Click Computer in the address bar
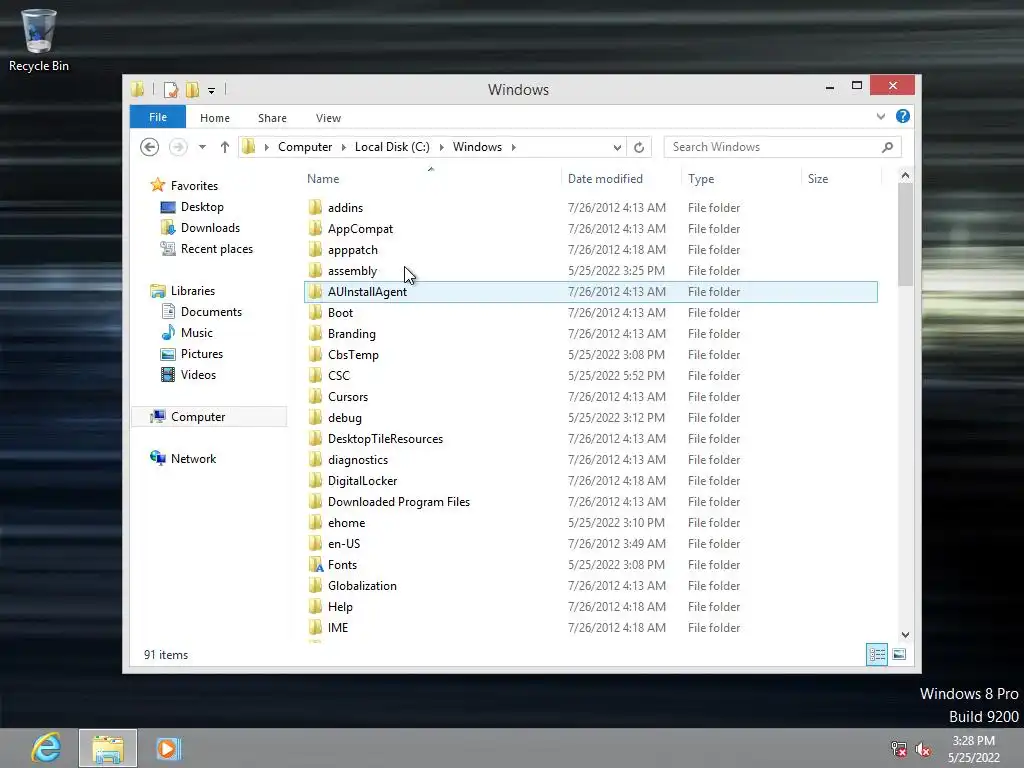The width and height of the screenshot is (1024, 768). (305, 147)
